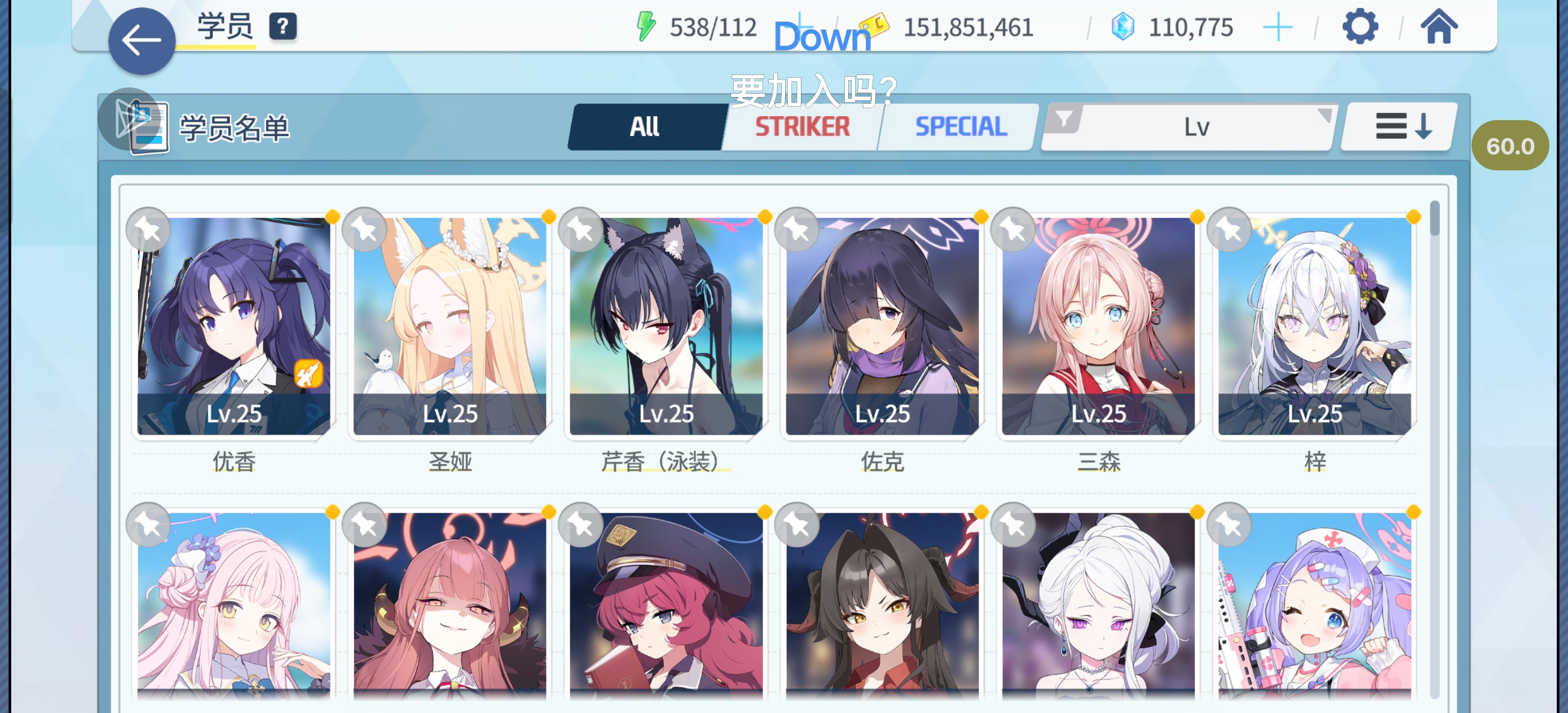This screenshot has width=1568, height=713.
Task: Tap the green energy bolt icon
Action: click(646, 27)
